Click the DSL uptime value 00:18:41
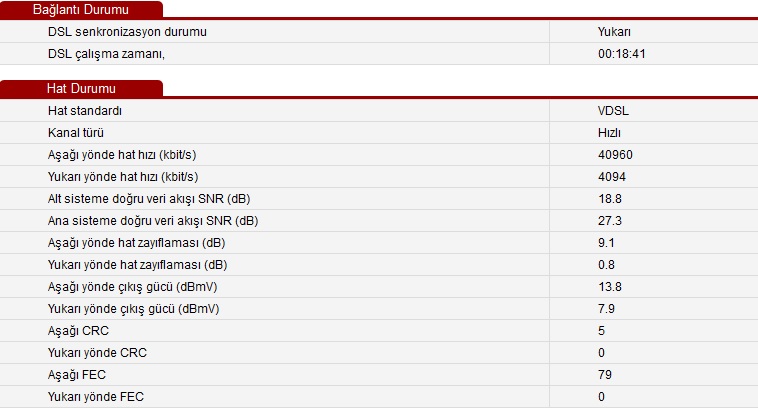This screenshot has width=758, height=408. click(622, 54)
